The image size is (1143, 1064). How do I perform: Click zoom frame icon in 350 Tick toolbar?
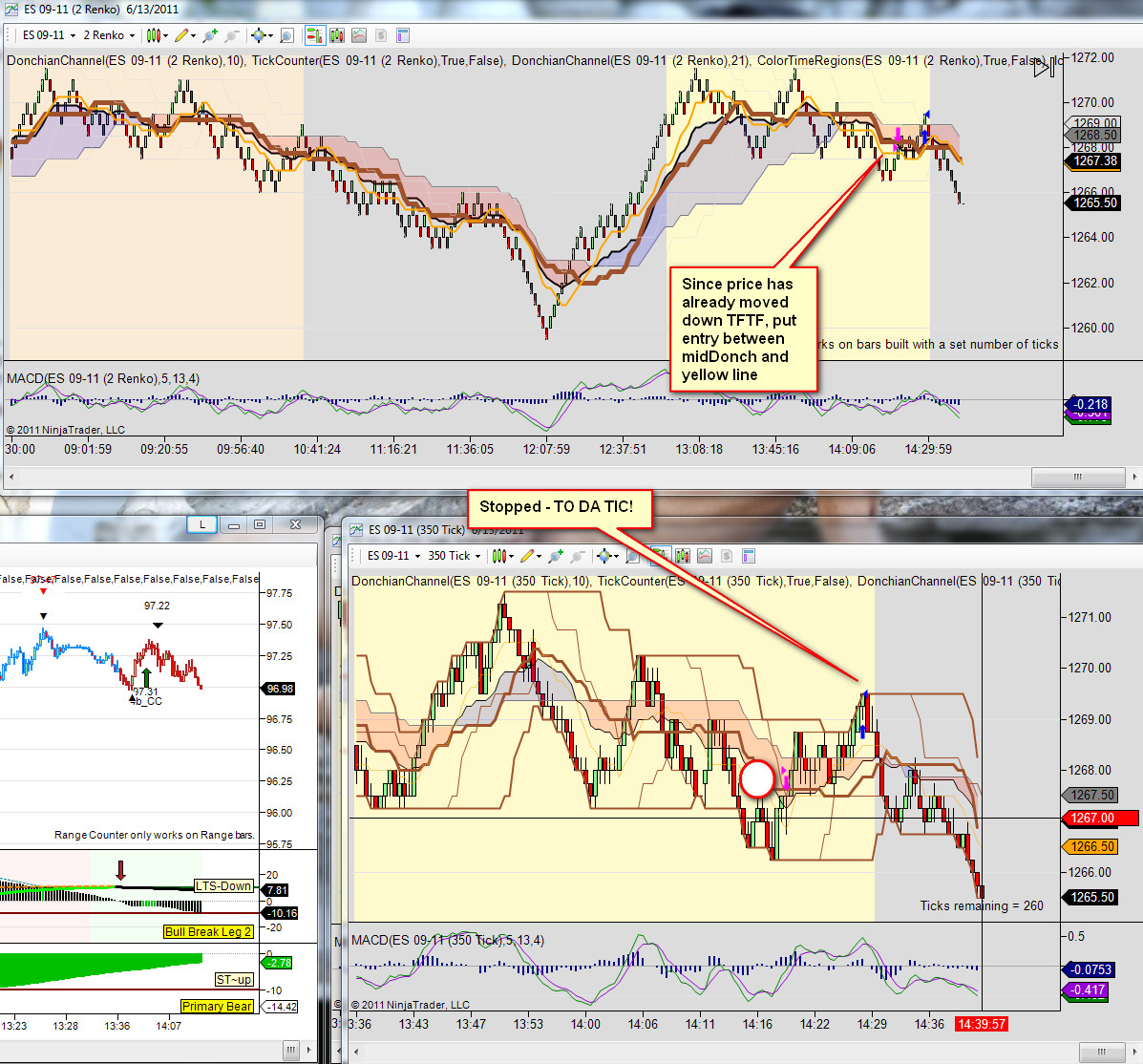click(x=633, y=556)
